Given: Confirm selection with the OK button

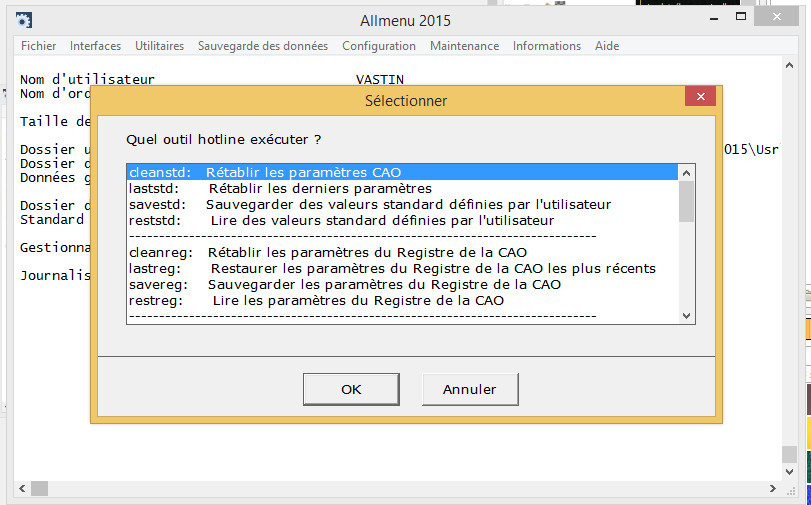Looking at the screenshot, I should tap(351, 389).
